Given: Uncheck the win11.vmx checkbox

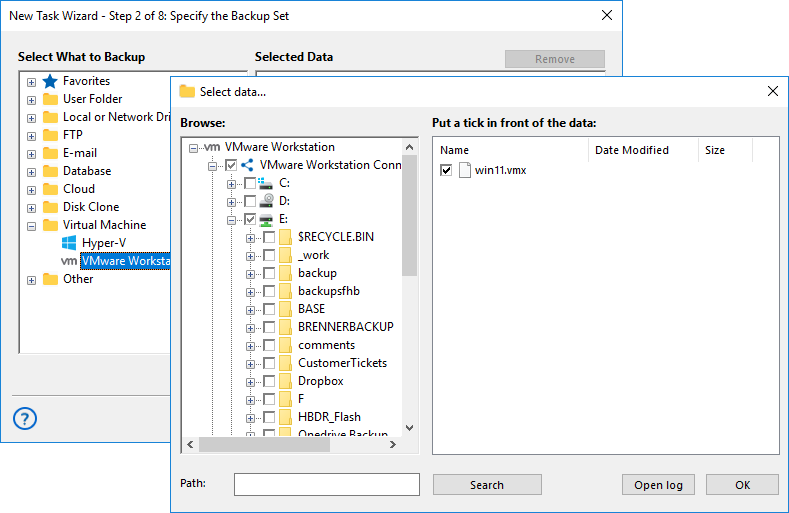Looking at the screenshot, I should pos(446,170).
